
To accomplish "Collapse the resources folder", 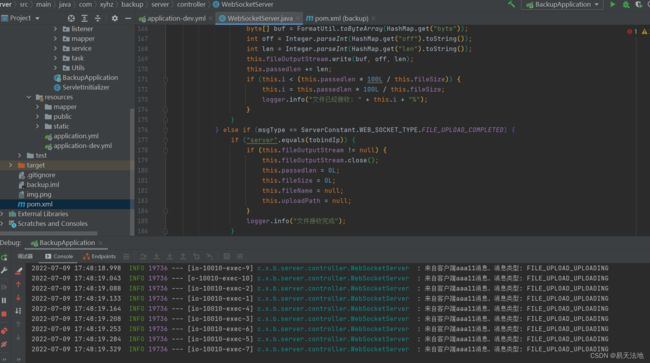I will 29,97.
